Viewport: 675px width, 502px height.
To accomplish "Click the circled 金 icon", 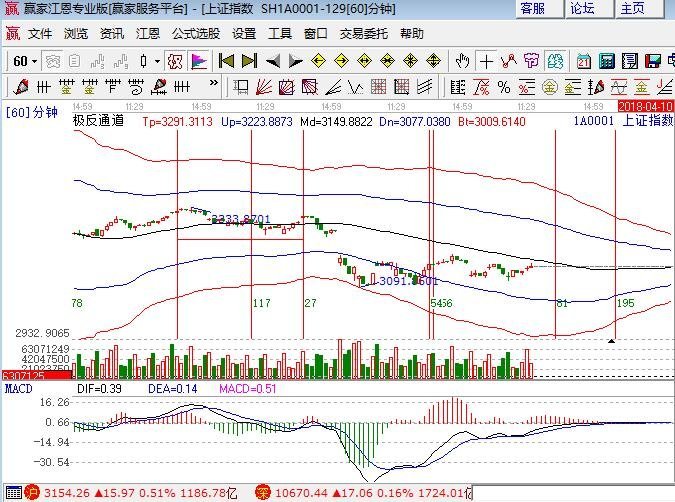I will [550, 87].
